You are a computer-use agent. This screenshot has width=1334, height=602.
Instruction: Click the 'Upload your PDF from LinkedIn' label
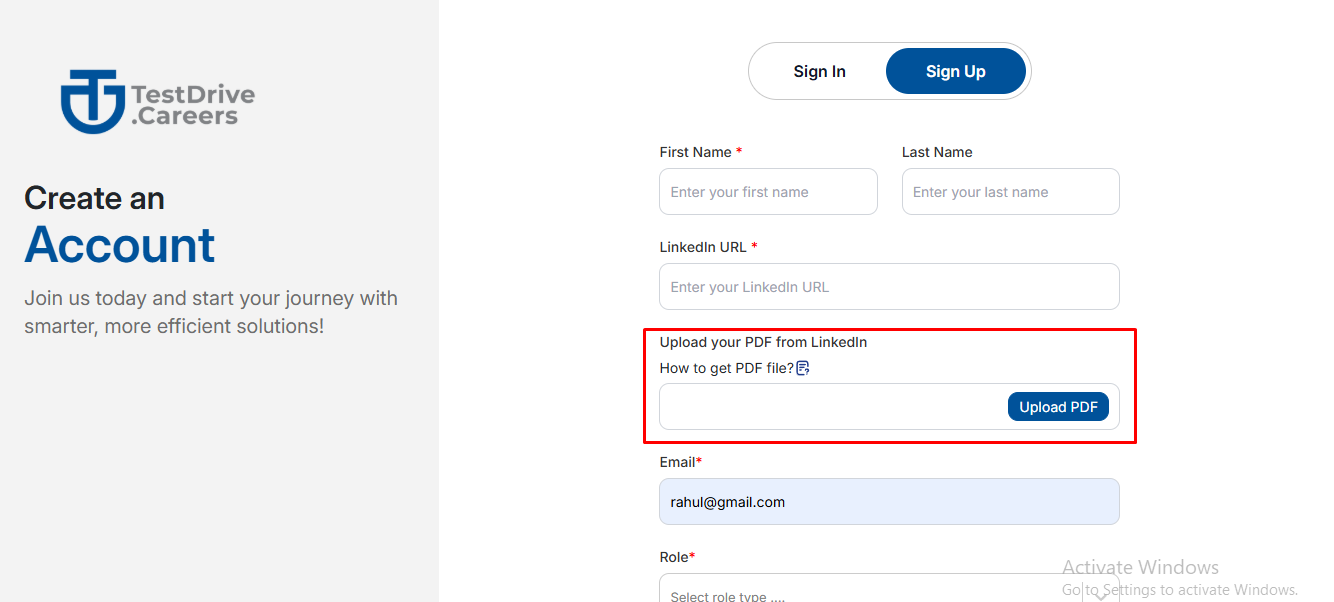click(763, 342)
